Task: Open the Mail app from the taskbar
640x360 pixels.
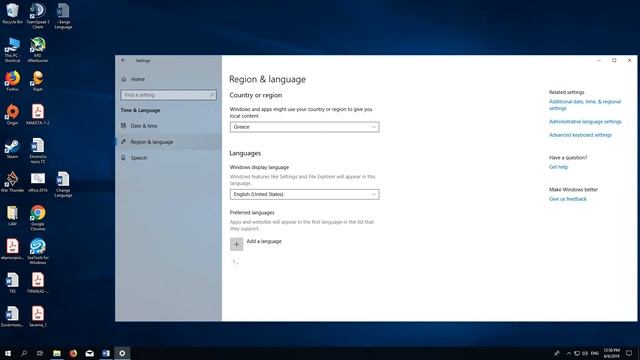Action: click(89, 353)
